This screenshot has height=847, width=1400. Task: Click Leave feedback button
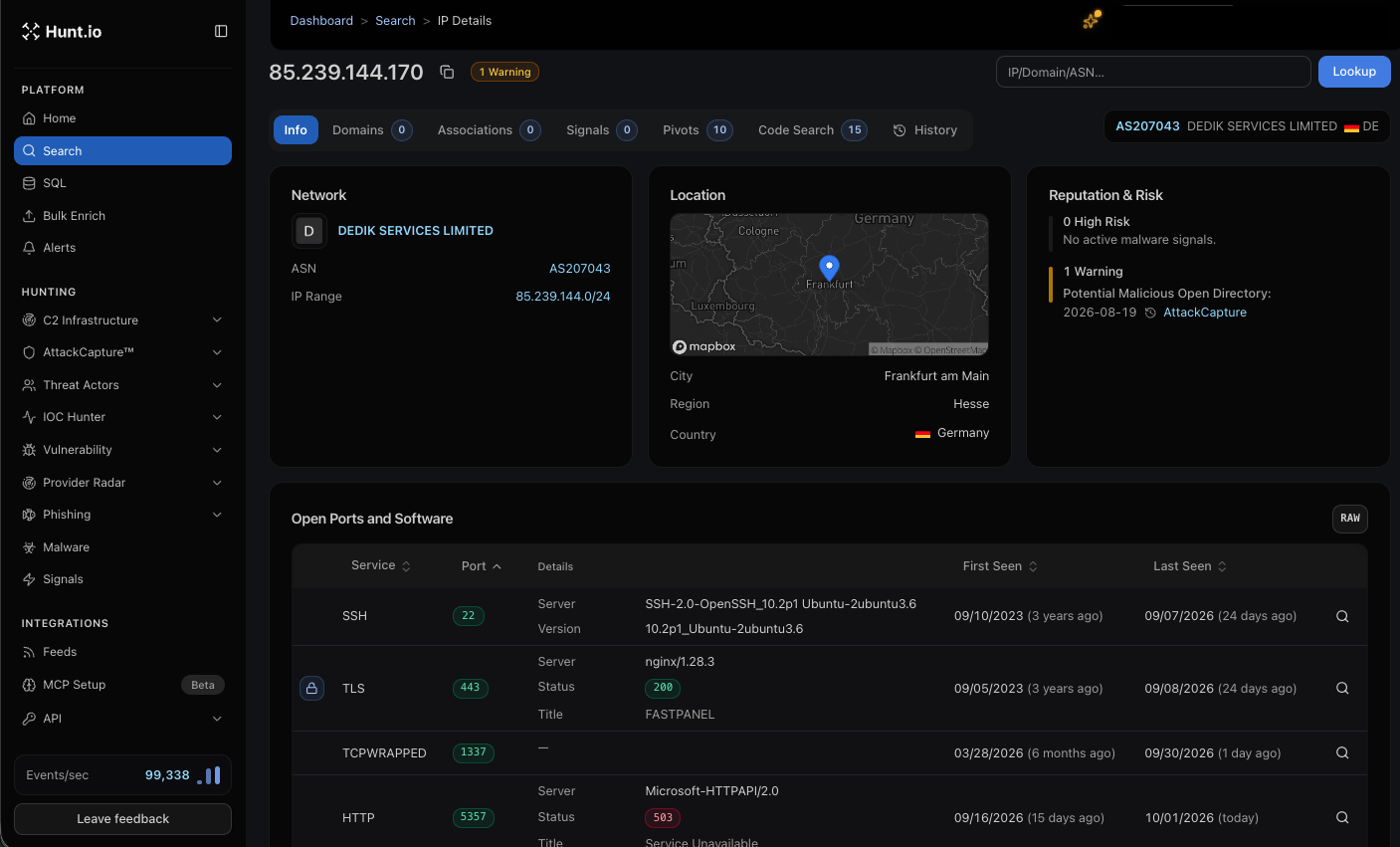click(122, 819)
